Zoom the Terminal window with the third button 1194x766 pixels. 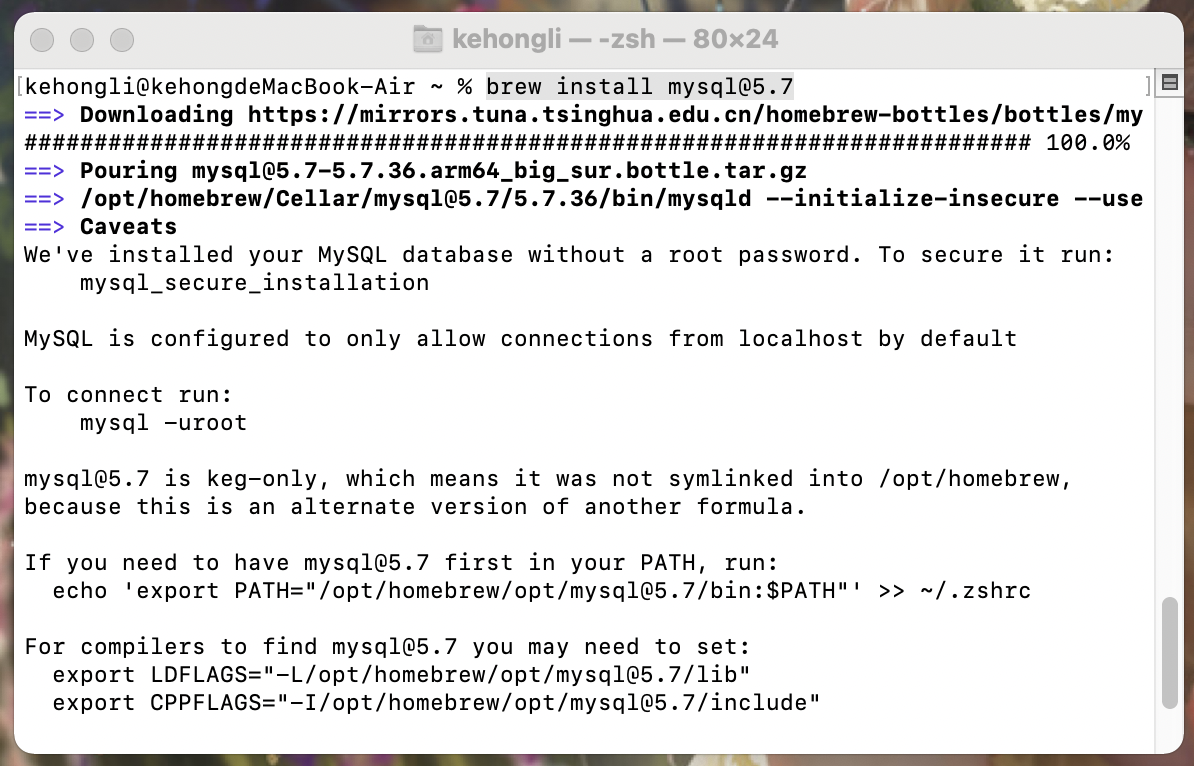click(122, 40)
